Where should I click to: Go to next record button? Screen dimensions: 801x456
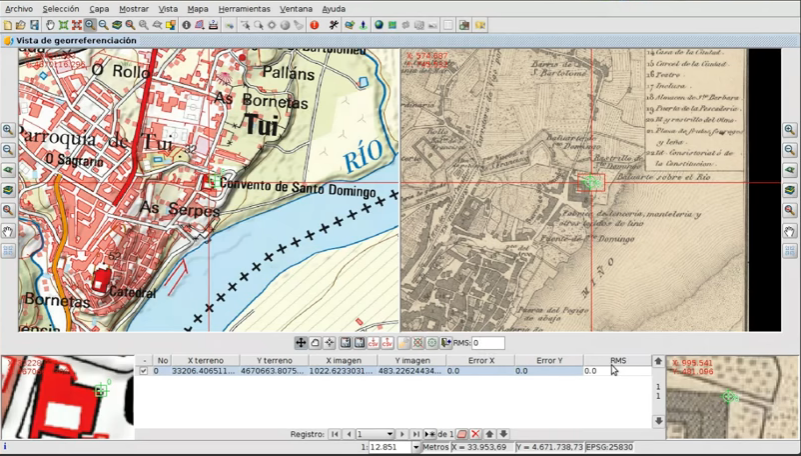(403, 434)
